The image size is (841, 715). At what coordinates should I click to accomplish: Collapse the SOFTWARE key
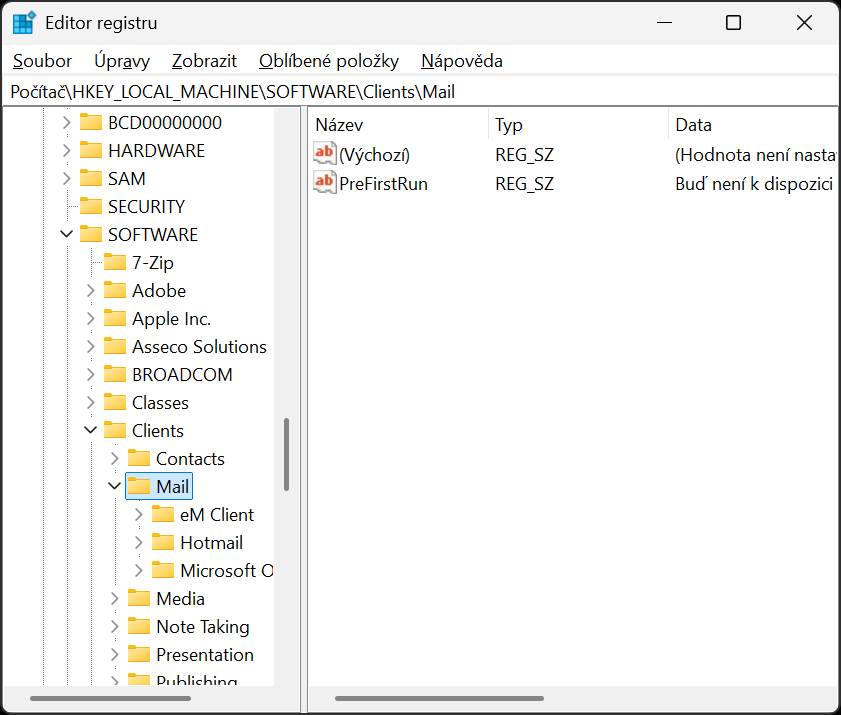click(67, 235)
